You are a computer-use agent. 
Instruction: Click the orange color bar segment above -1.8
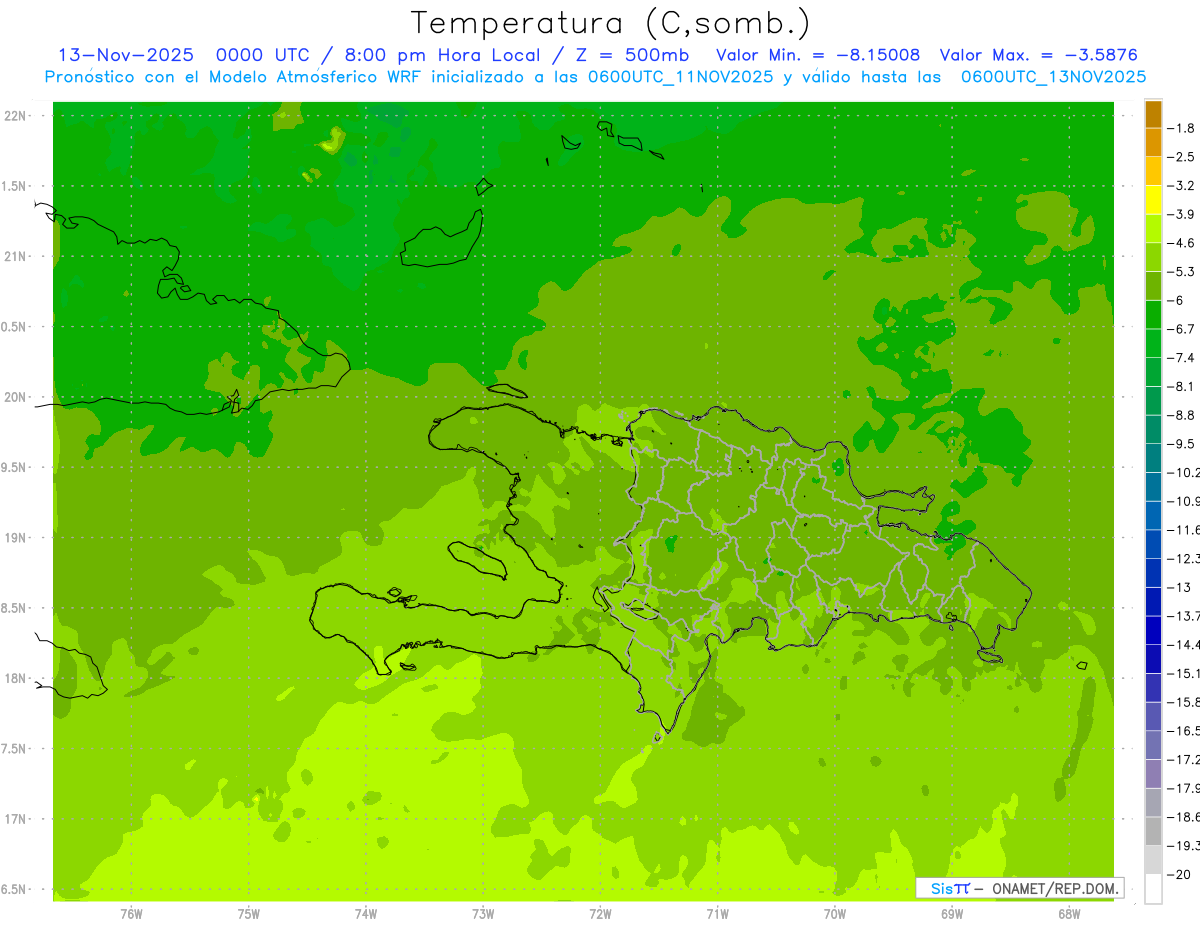pyautogui.click(x=1153, y=114)
